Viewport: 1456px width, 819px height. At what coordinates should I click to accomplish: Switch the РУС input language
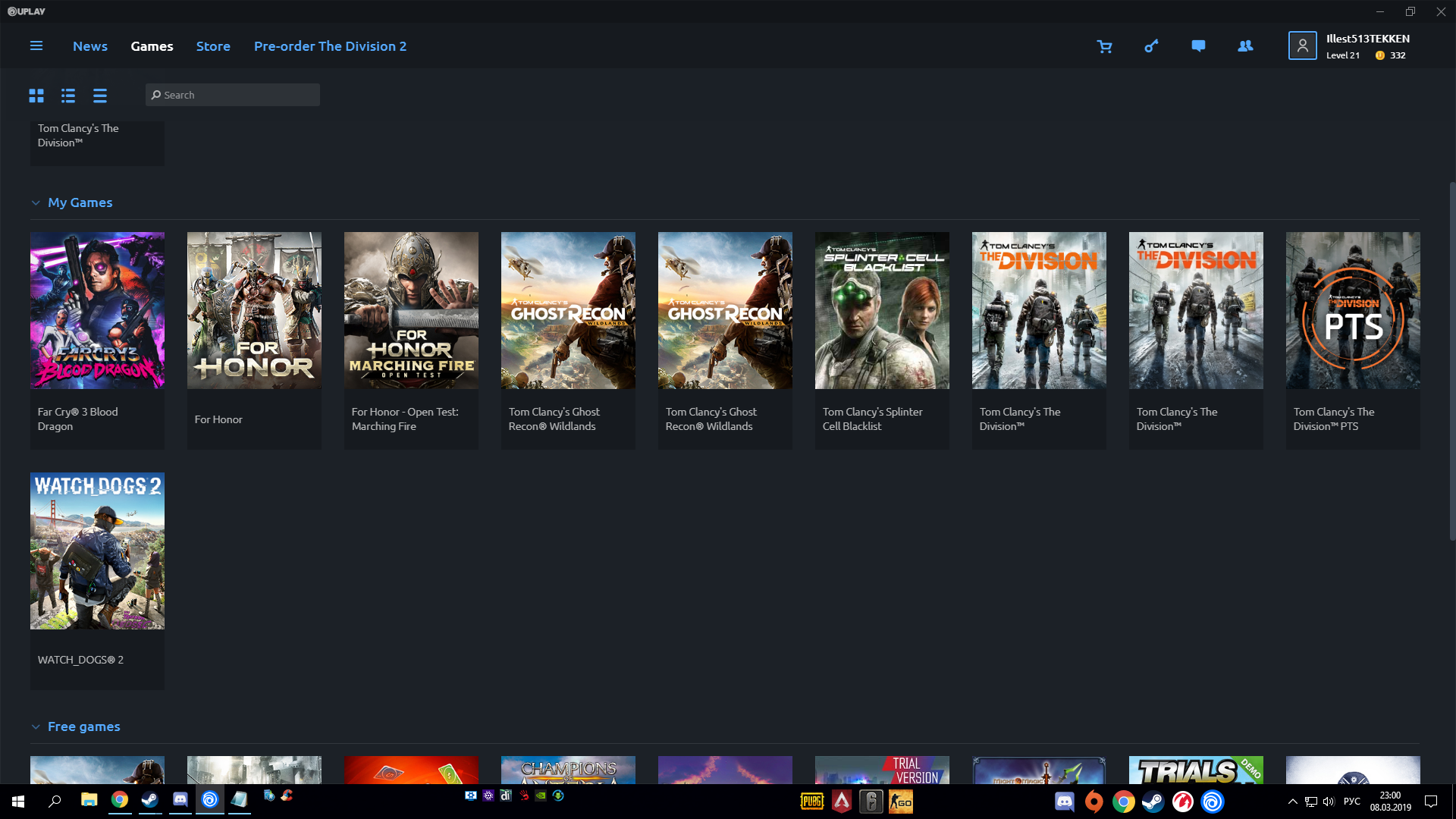[x=1352, y=802]
